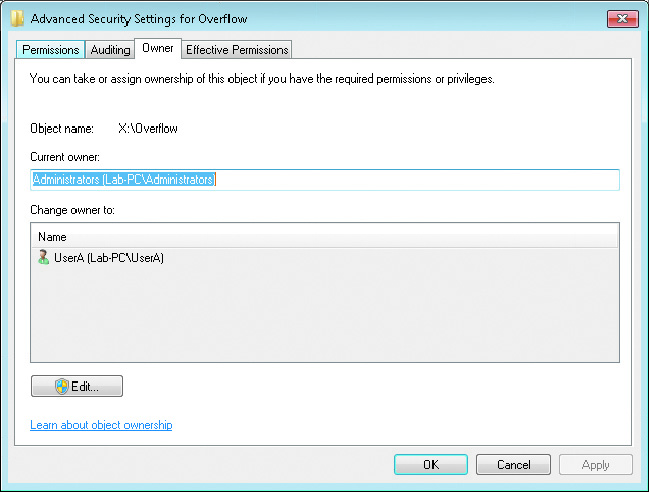Close the Advanced Security Settings dialog
The width and height of the screenshot is (649, 492).
(x=622, y=19)
